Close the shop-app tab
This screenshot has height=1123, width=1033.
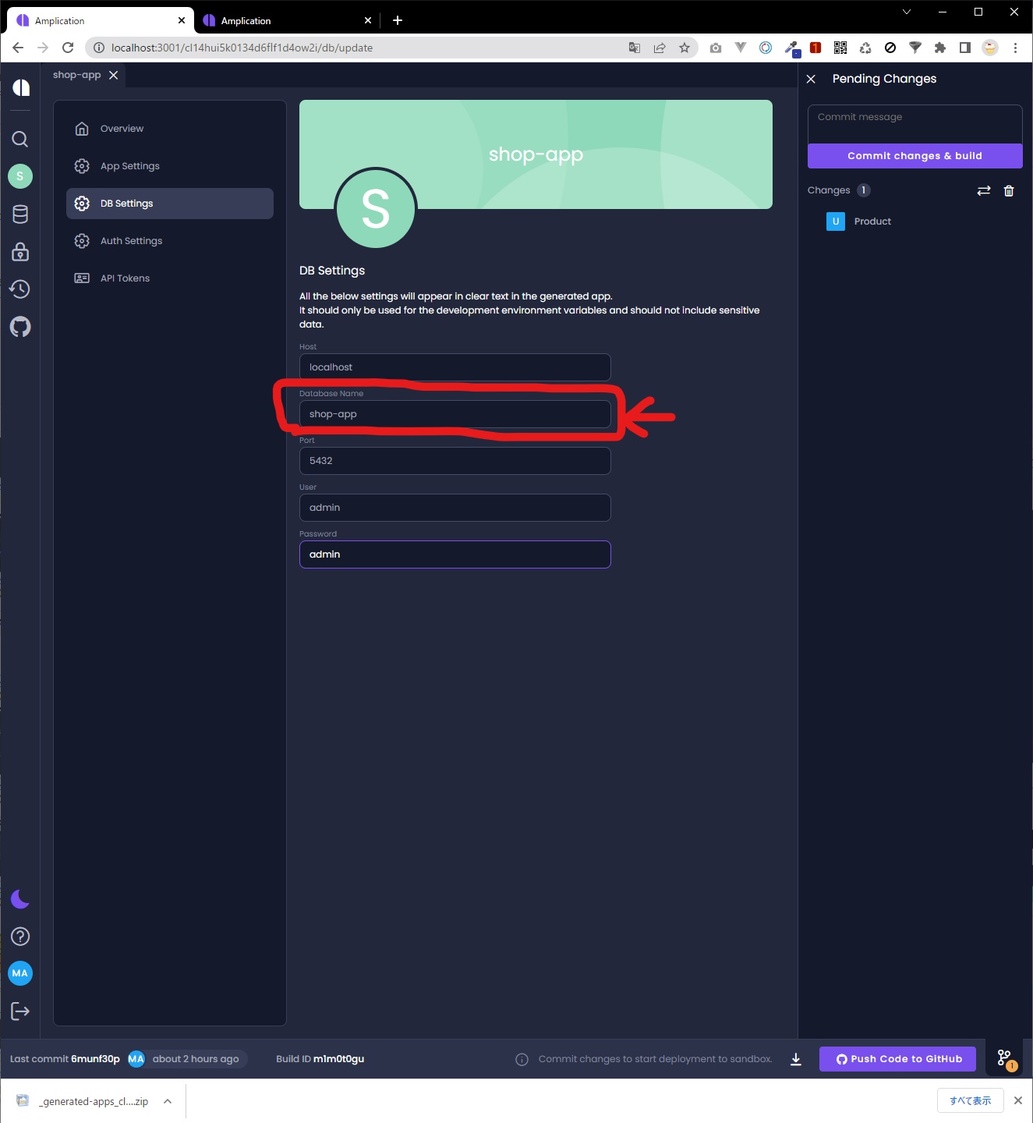click(113, 75)
